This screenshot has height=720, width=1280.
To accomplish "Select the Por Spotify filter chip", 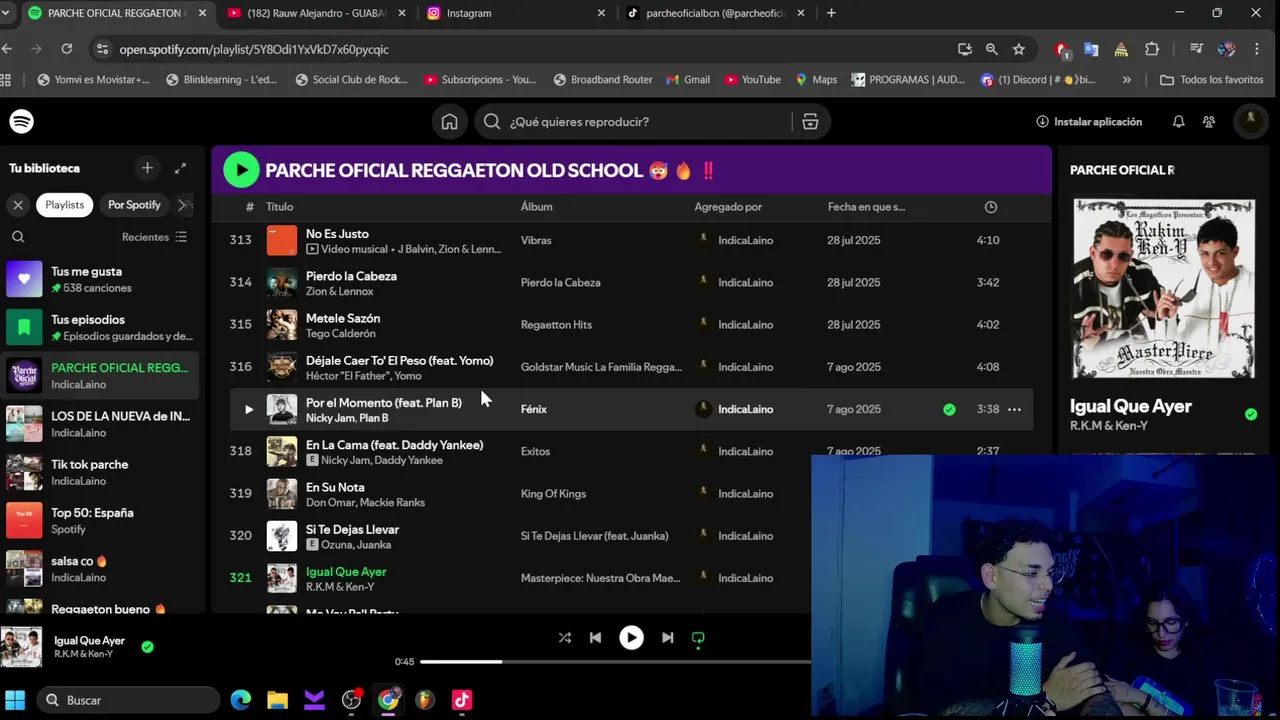I will click(x=134, y=205).
